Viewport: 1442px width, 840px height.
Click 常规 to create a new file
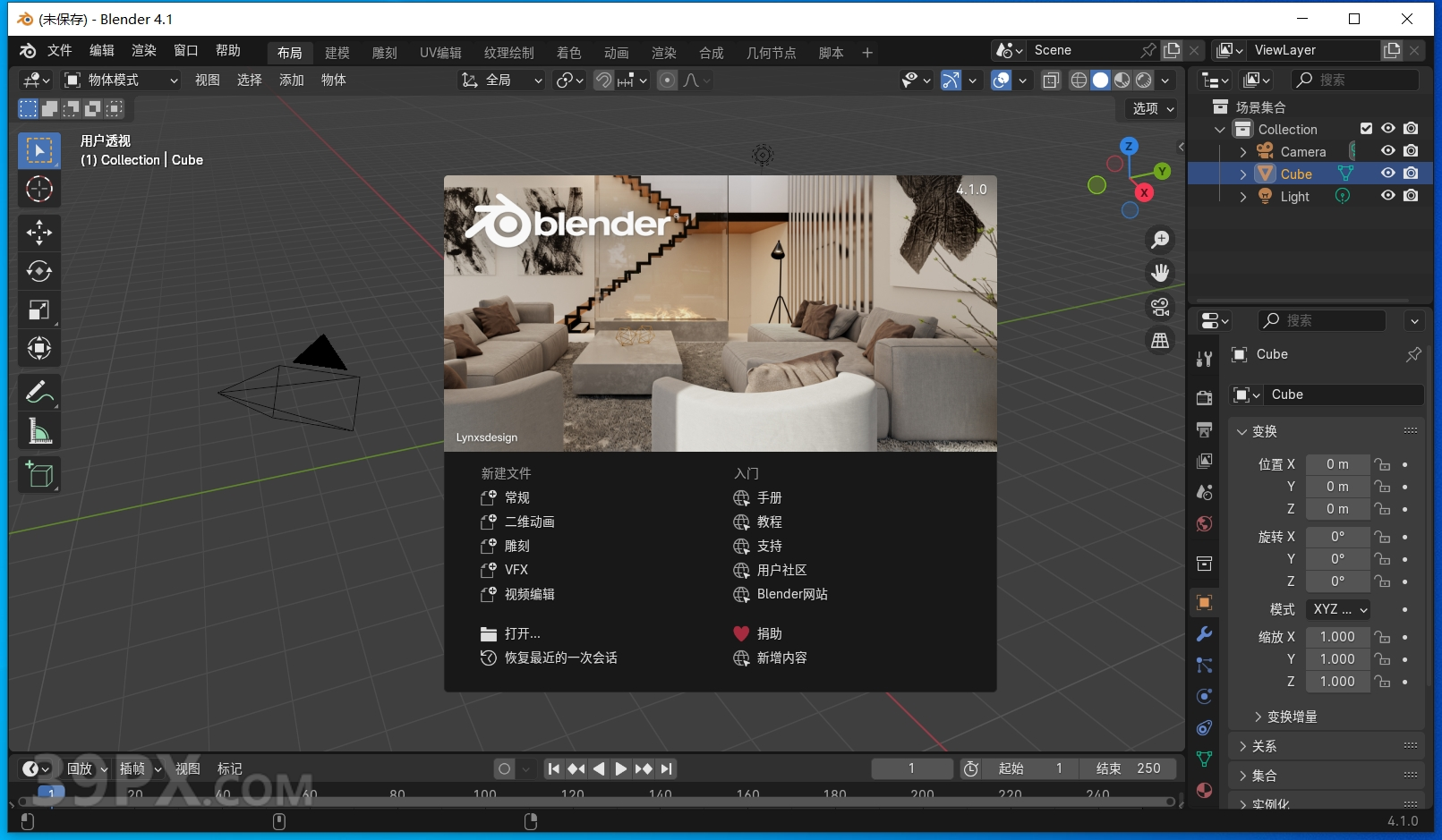[517, 497]
